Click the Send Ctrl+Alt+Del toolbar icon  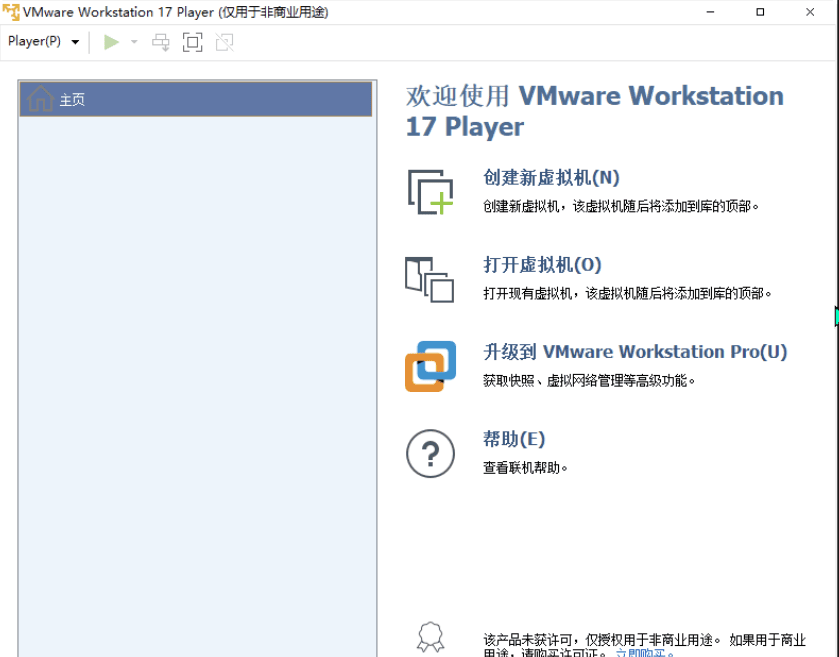coord(160,42)
